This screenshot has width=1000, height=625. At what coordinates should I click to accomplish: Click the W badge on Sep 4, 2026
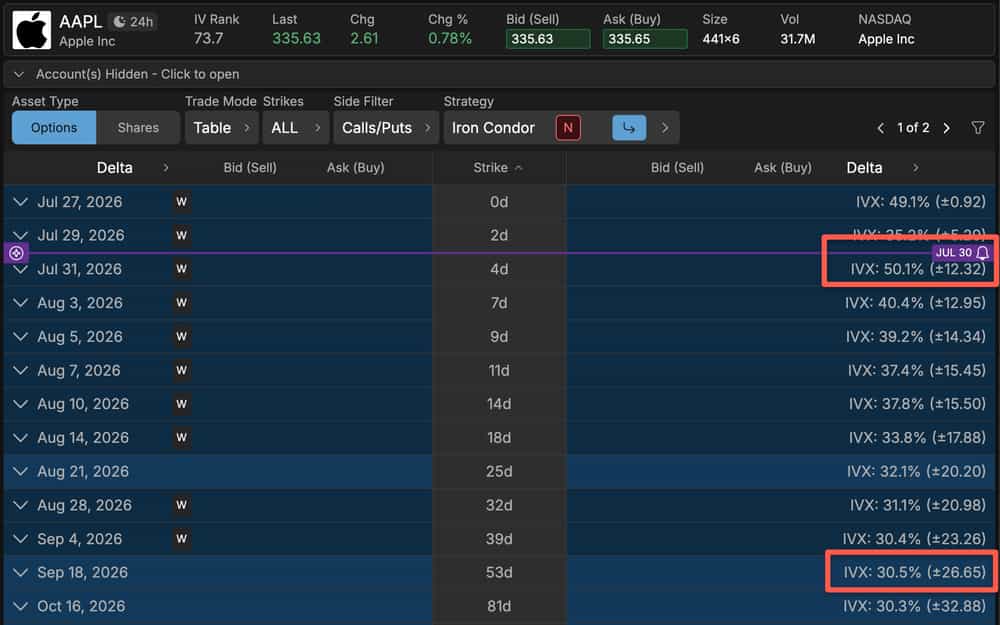[x=182, y=539]
